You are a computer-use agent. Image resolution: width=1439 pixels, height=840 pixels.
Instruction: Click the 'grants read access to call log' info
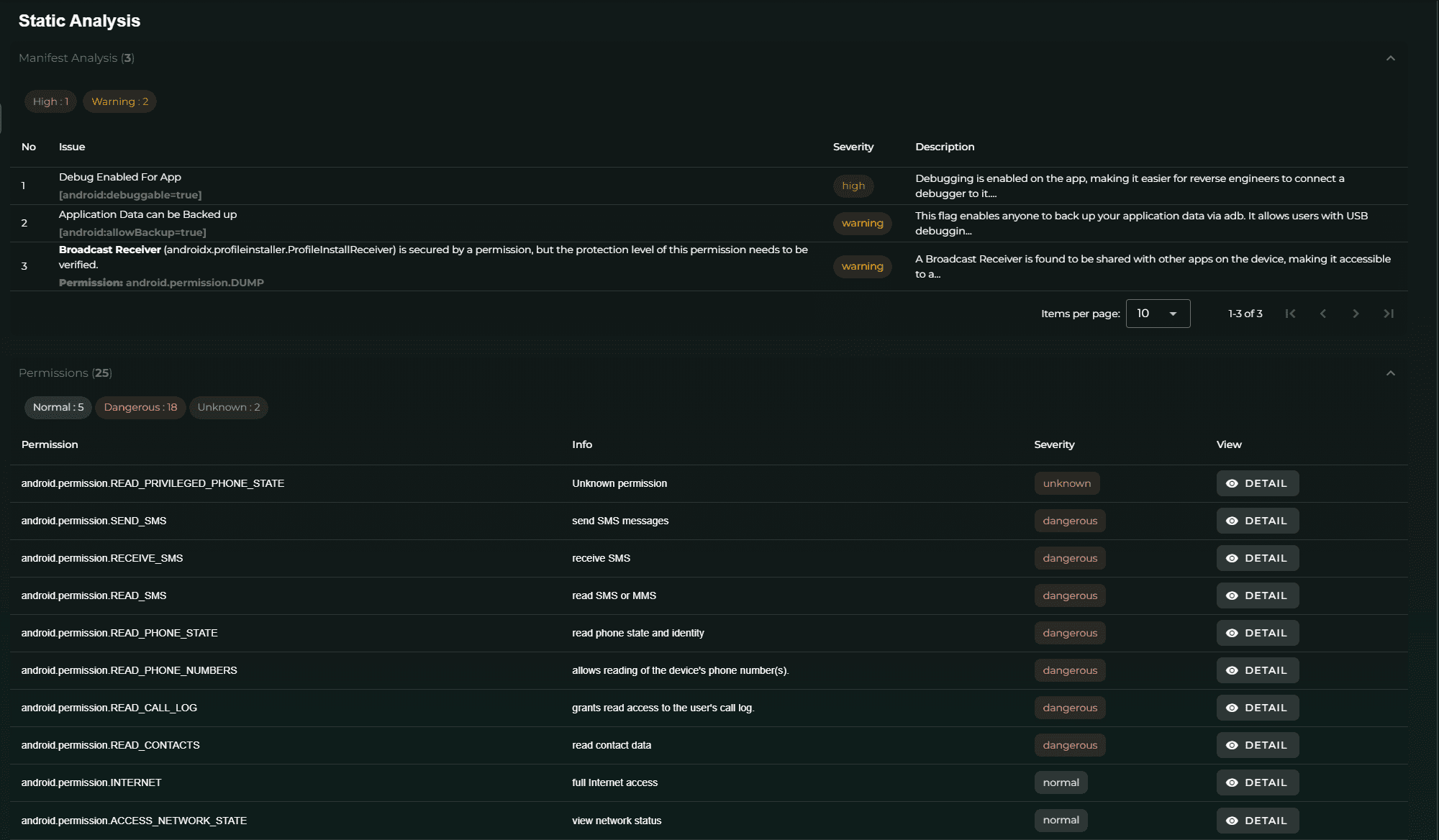click(663, 708)
